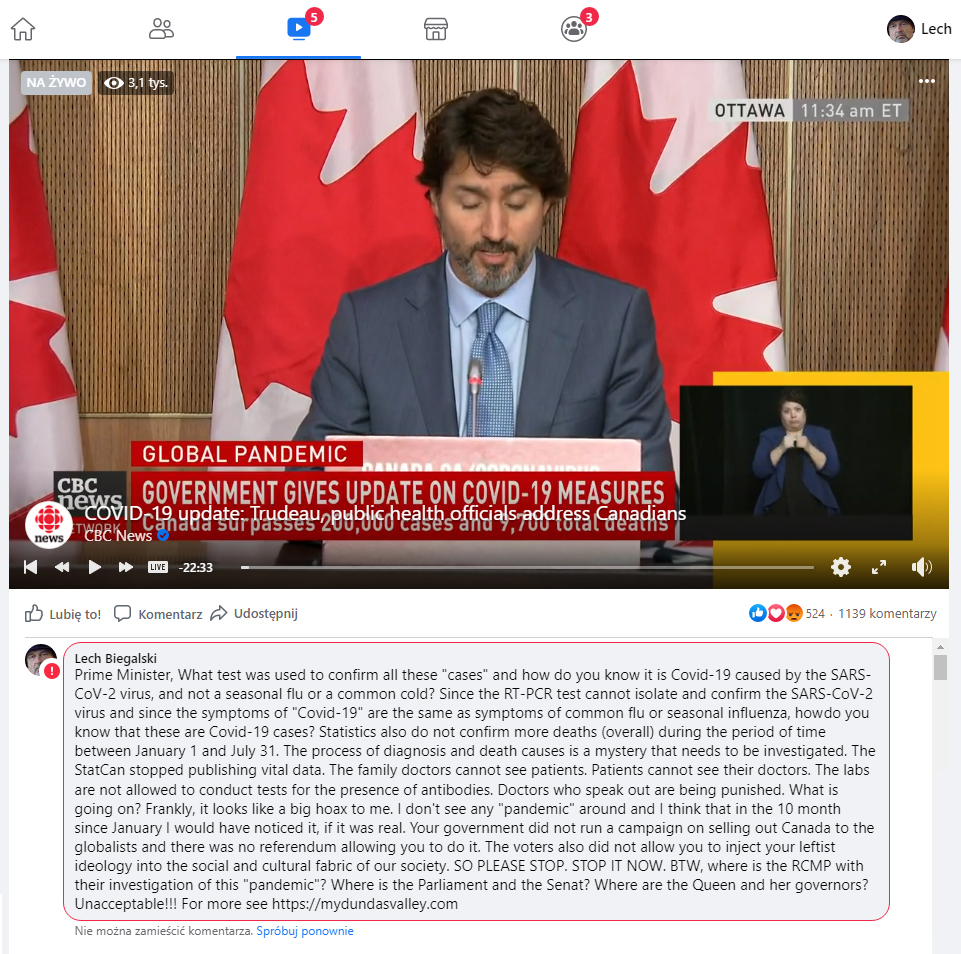961x954 pixels.
Task: Open the 1139 komentarzy comments count
Action: point(887,613)
